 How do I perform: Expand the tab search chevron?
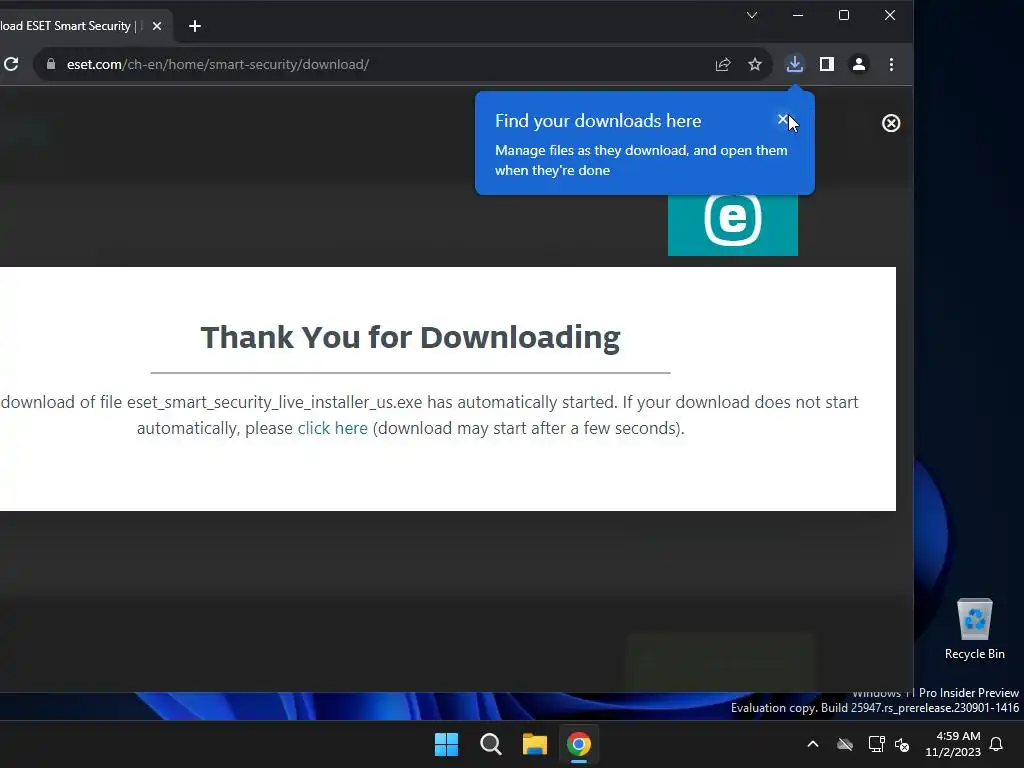coord(752,15)
